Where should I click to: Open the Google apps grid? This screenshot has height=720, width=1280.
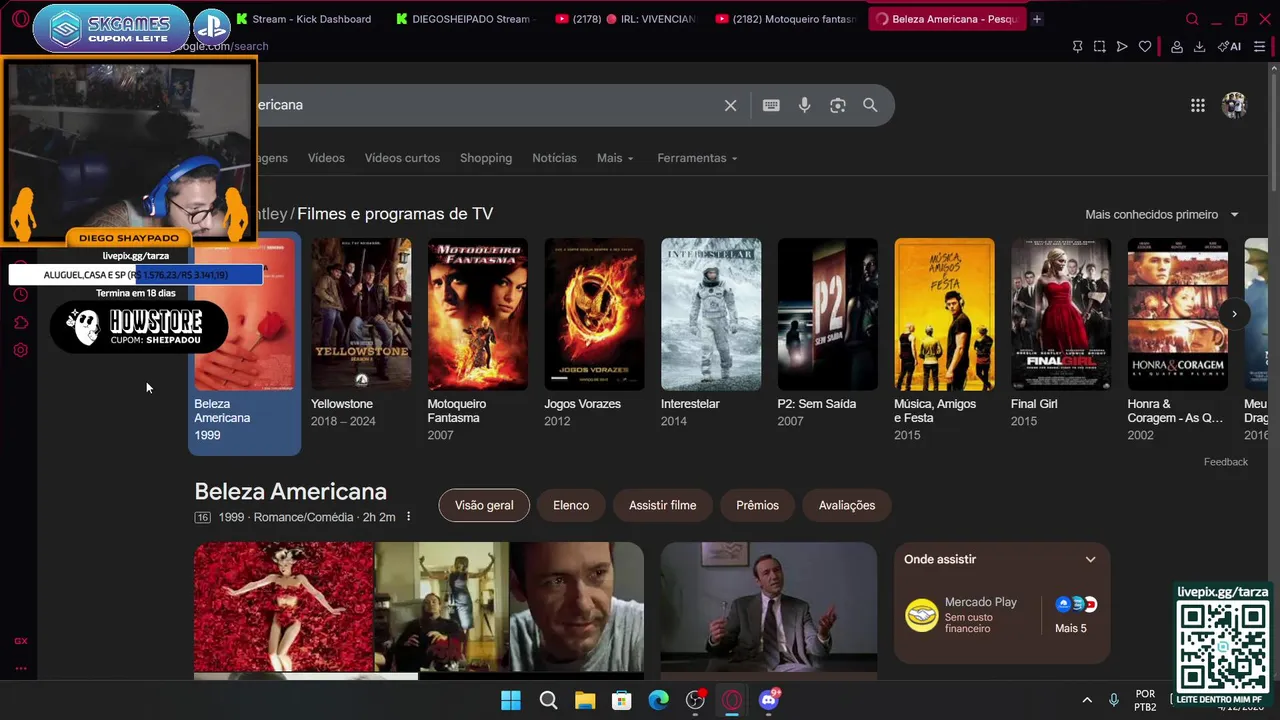click(x=1198, y=105)
